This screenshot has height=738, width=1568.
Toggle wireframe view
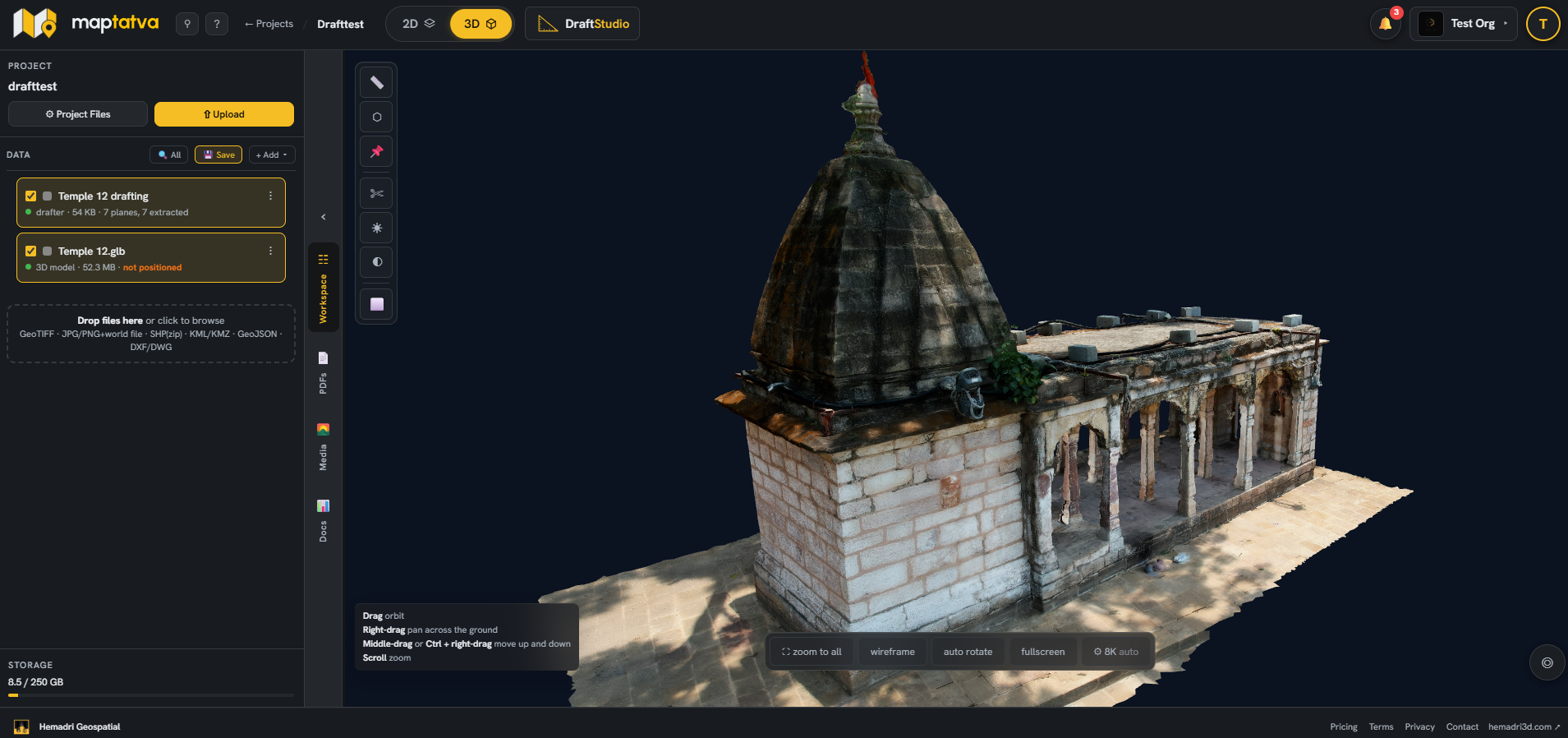pos(892,652)
